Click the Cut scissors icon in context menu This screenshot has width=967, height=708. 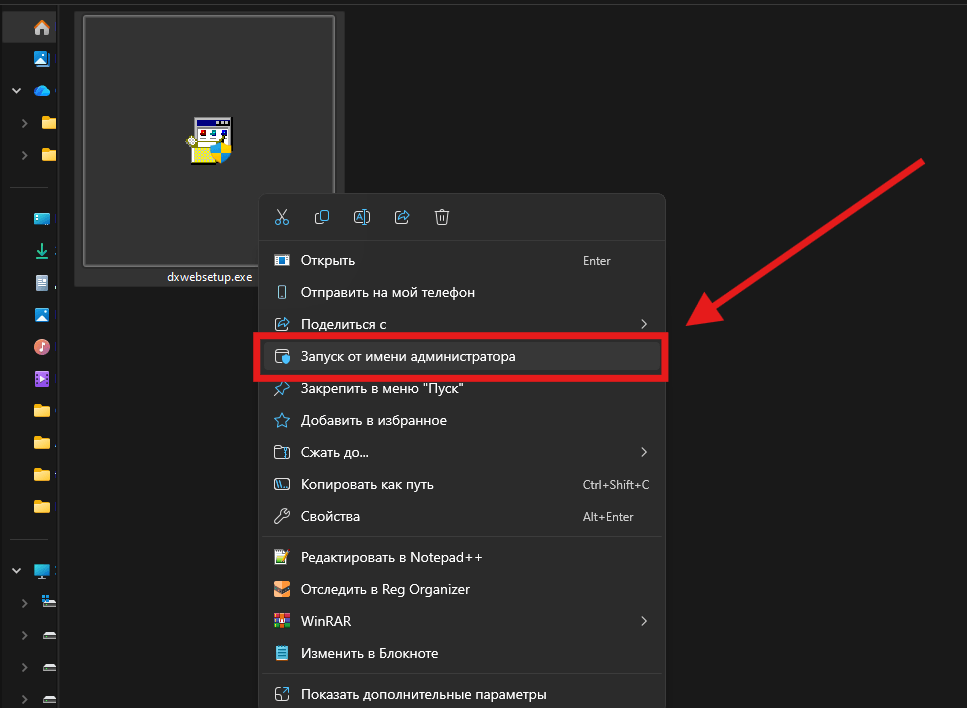coord(282,217)
